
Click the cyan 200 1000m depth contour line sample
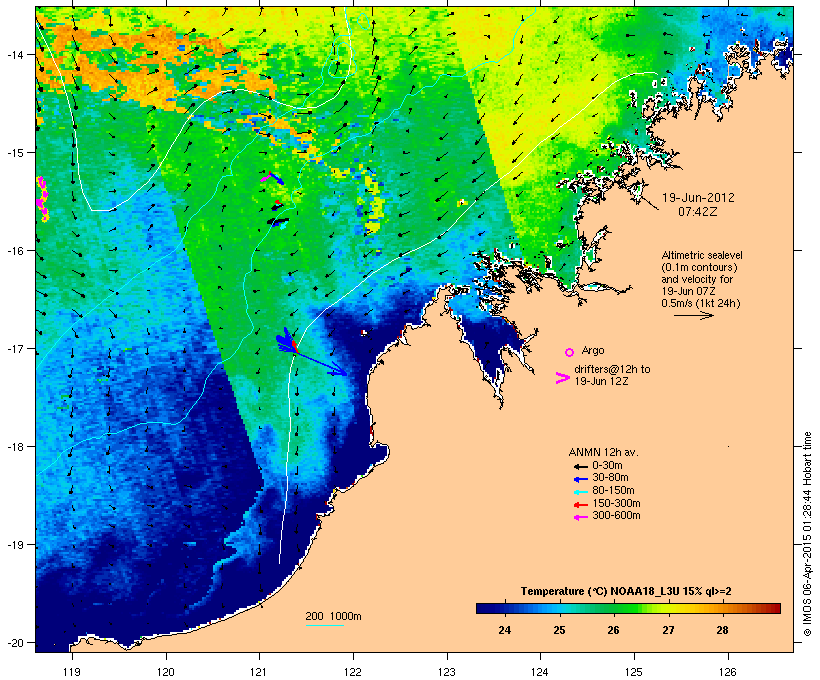click(324, 625)
